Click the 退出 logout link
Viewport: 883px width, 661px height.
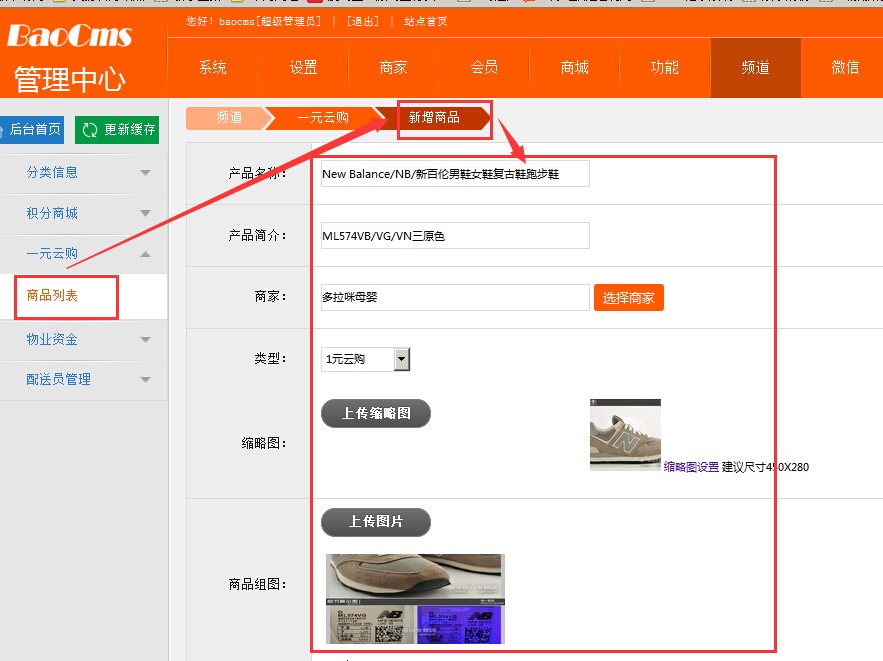click(x=363, y=21)
